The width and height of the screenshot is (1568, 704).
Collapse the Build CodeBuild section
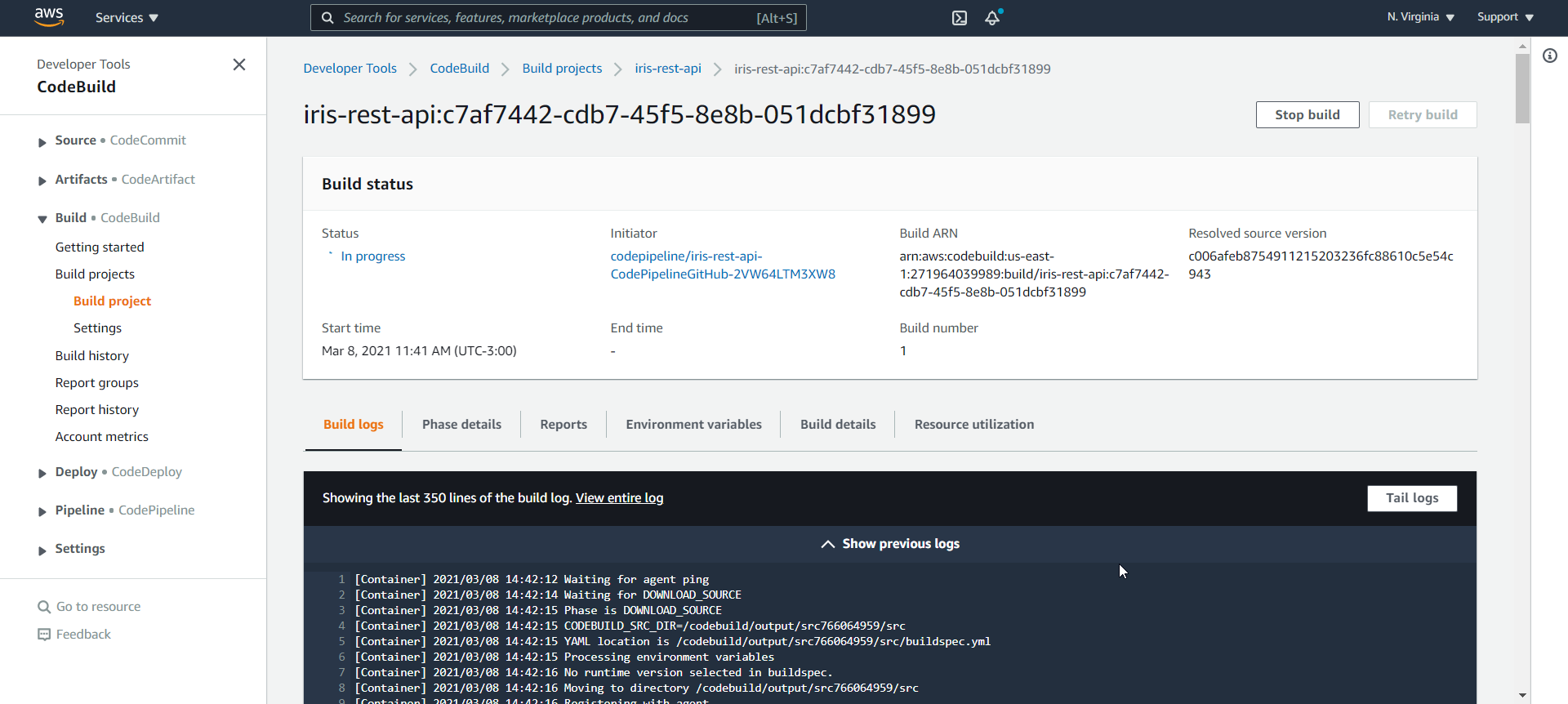click(42, 219)
